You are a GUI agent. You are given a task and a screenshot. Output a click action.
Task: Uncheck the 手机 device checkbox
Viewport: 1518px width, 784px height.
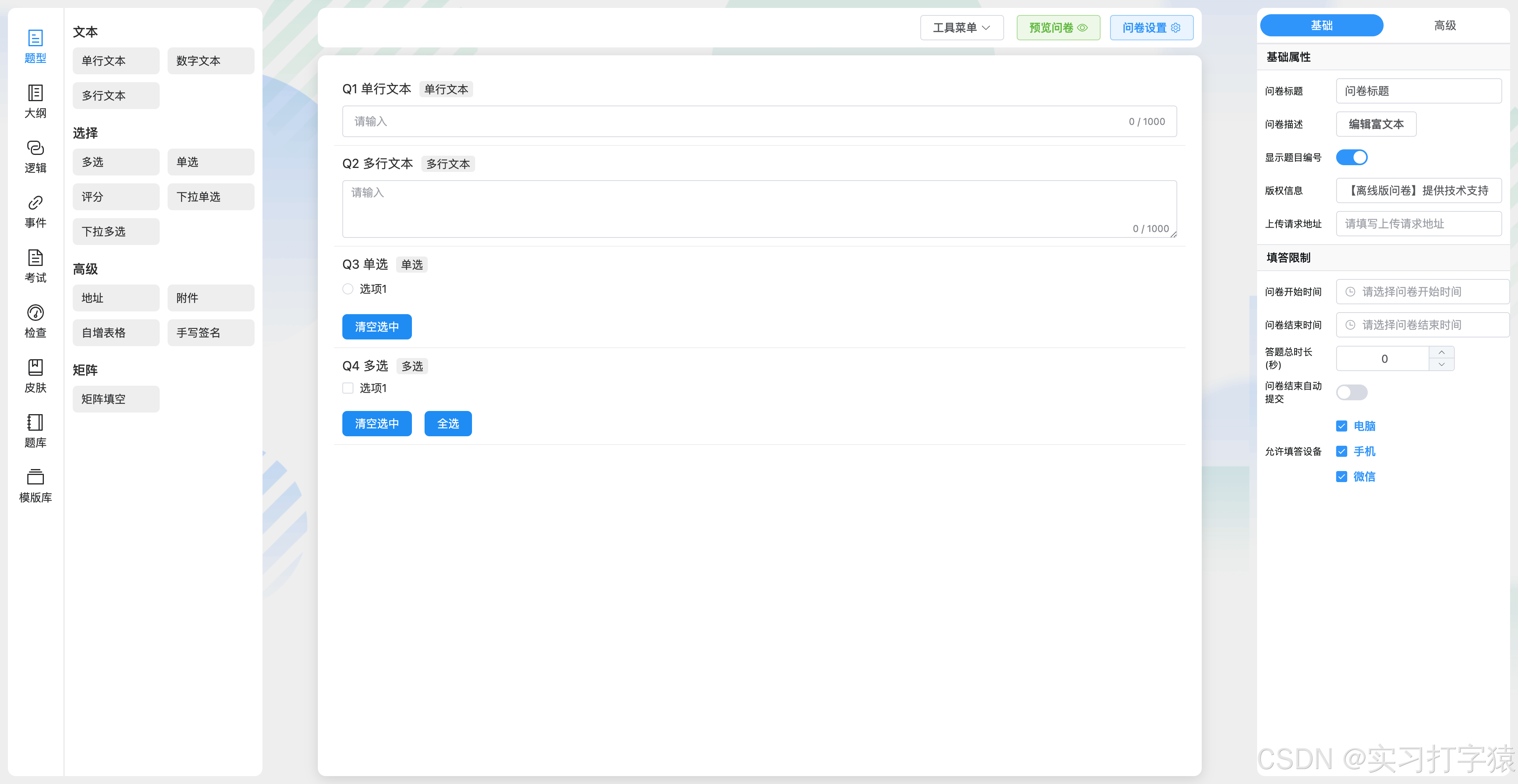click(x=1341, y=451)
